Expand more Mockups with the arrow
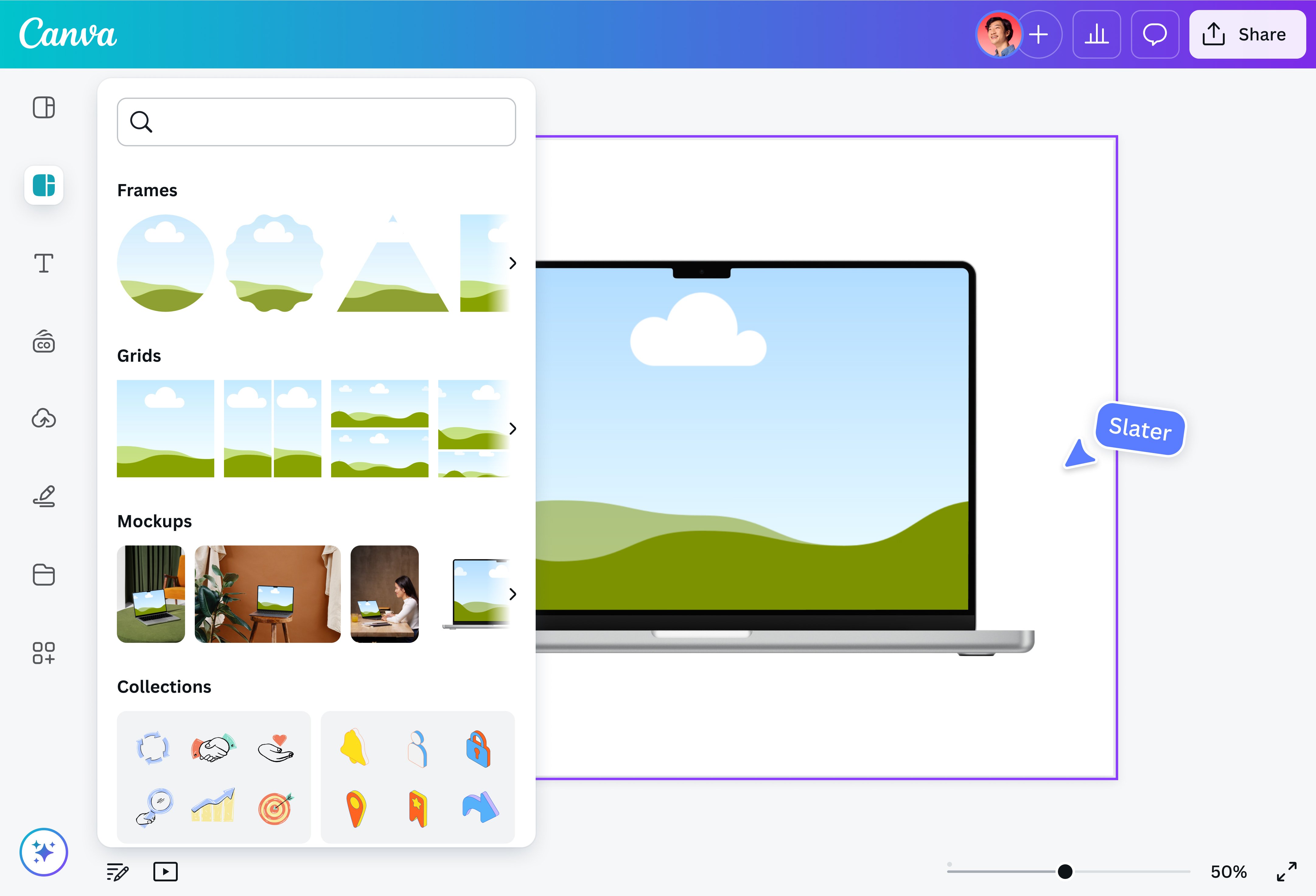This screenshot has width=1316, height=896. [513, 594]
